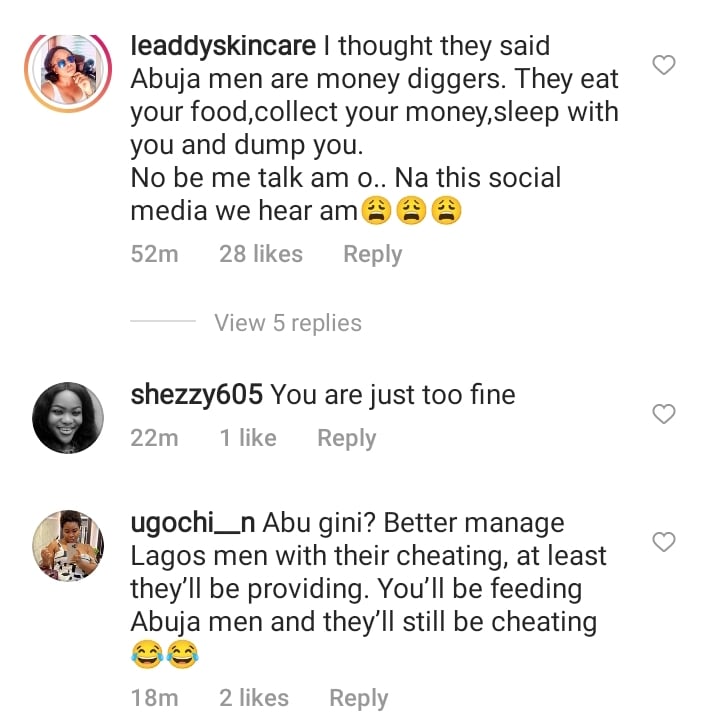Tap the 22m timestamp
The image size is (720, 716).
pyautogui.click(x=155, y=438)
